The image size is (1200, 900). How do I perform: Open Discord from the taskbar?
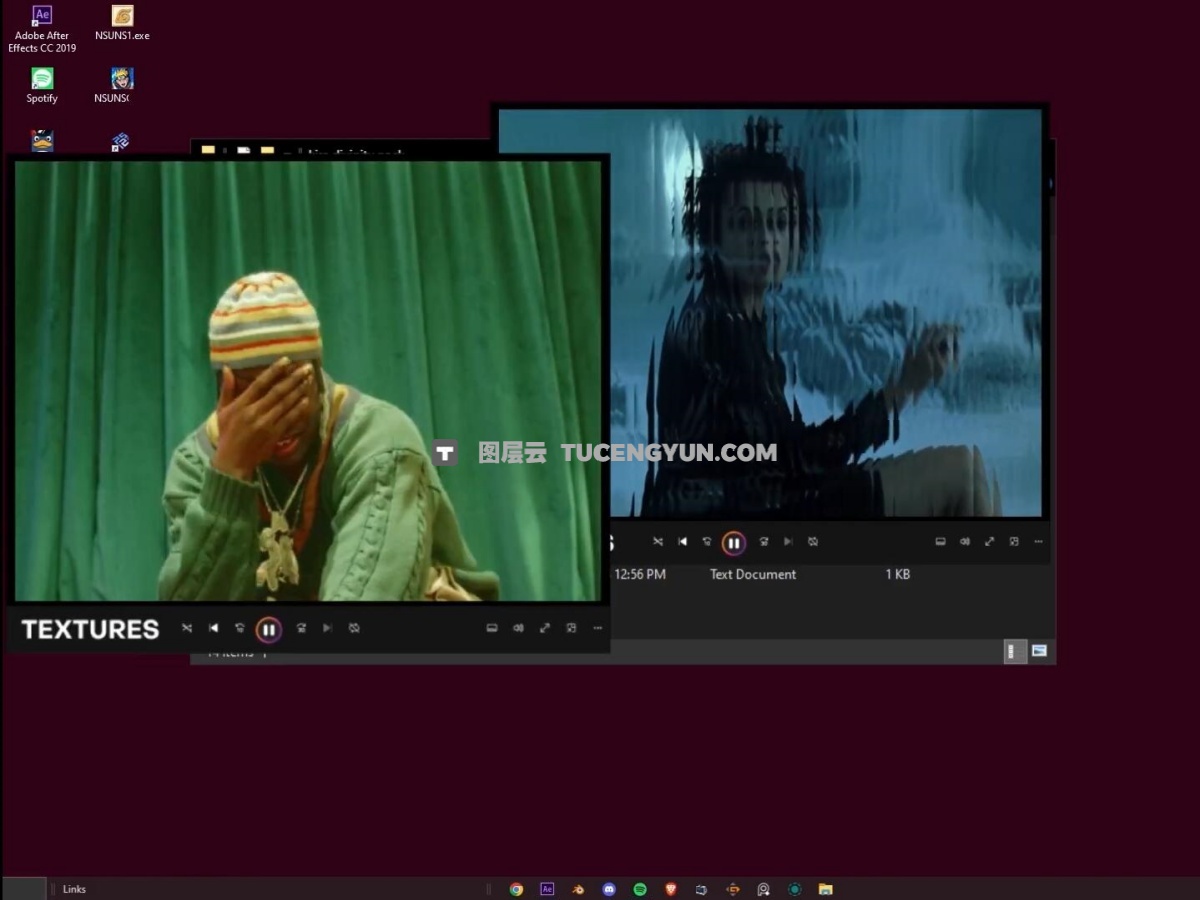click(609, 889)
